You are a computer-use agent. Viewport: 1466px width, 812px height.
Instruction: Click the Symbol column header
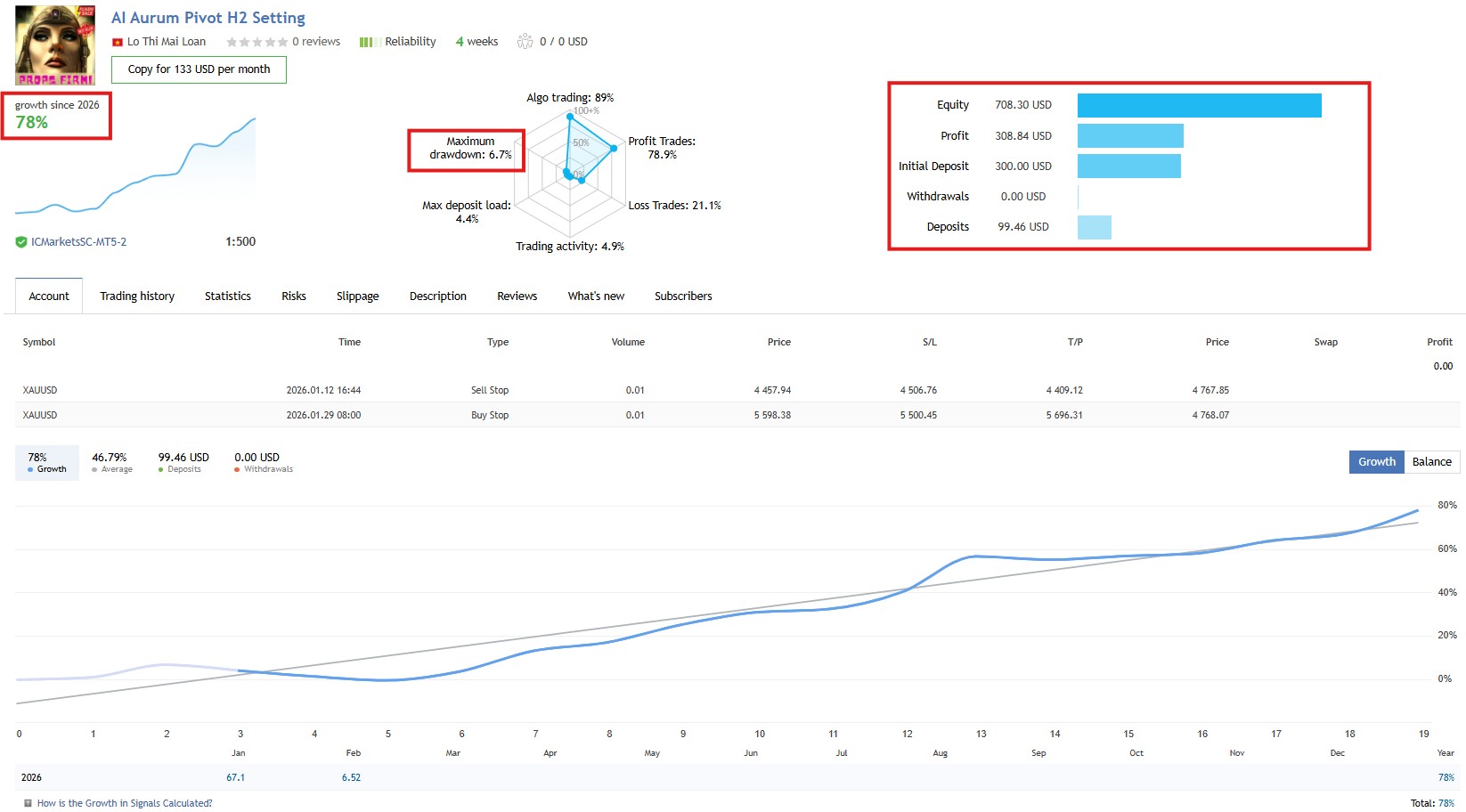click(x=39, y=342)
